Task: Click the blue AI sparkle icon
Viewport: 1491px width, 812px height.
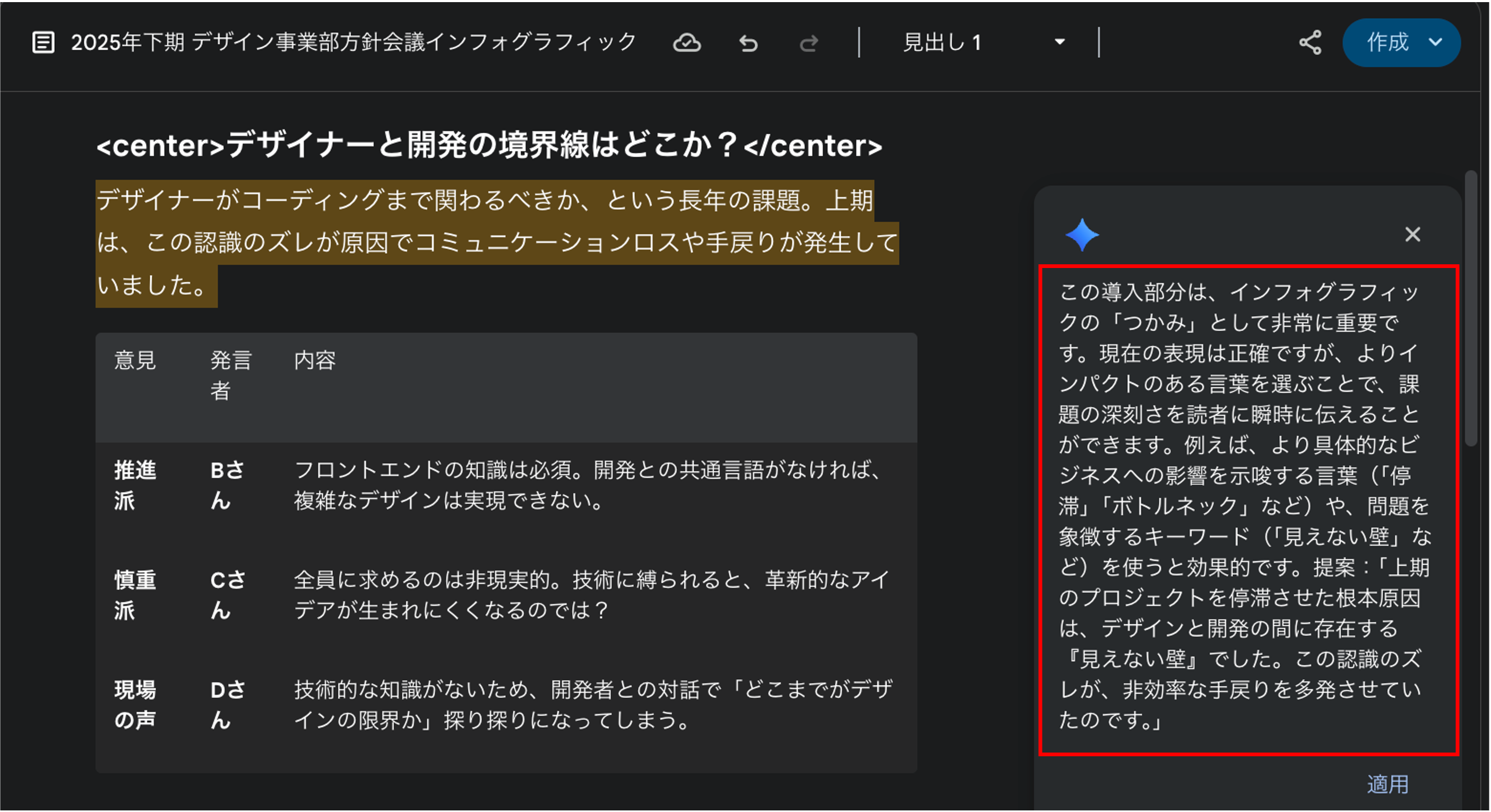Action: 1081,235
